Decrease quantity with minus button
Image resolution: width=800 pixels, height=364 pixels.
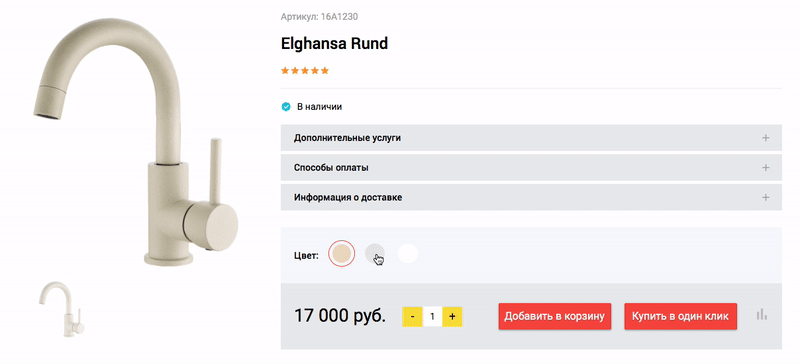[412, 317]
